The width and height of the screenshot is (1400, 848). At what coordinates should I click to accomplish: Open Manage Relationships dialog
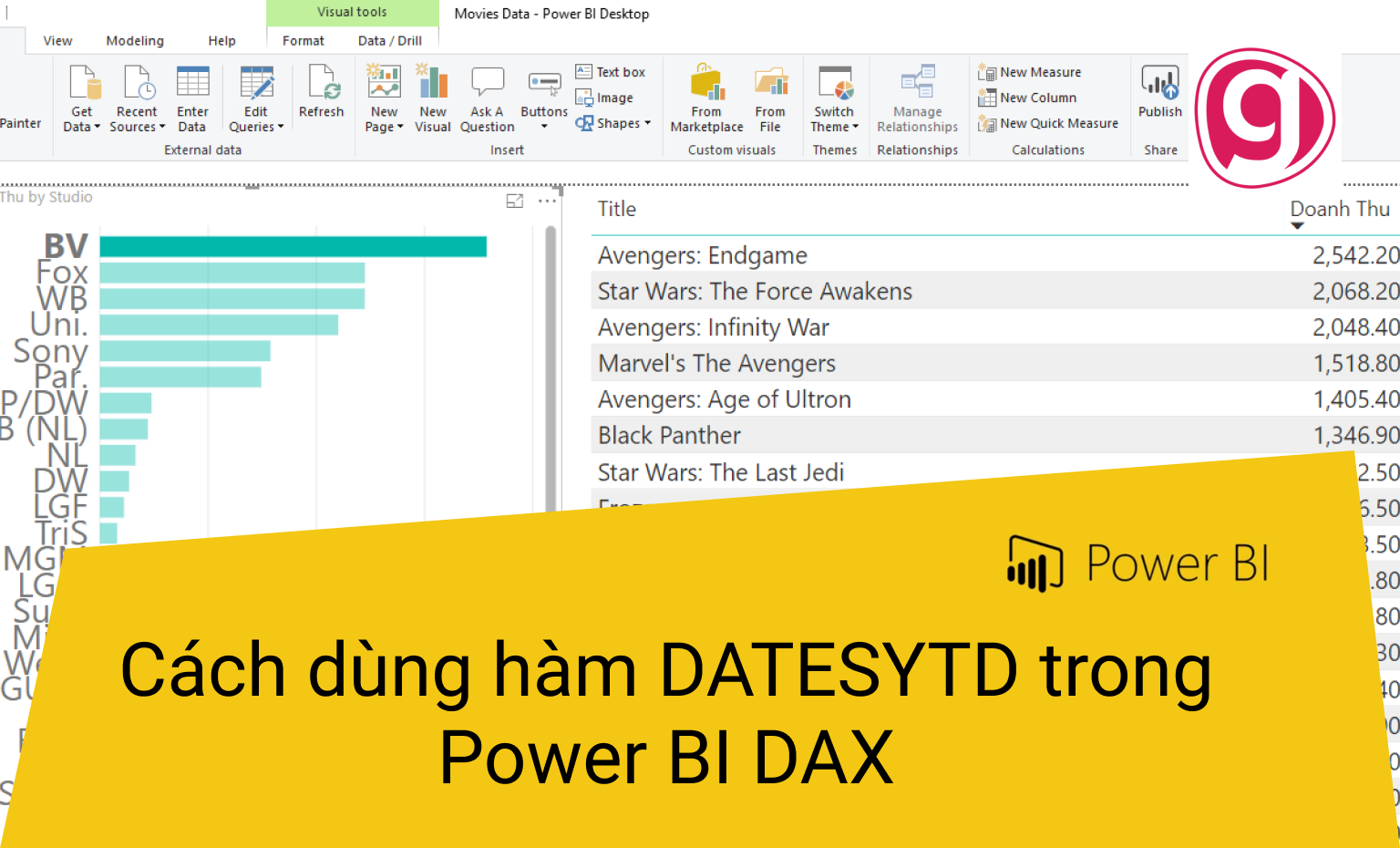[x=917, y=99]
